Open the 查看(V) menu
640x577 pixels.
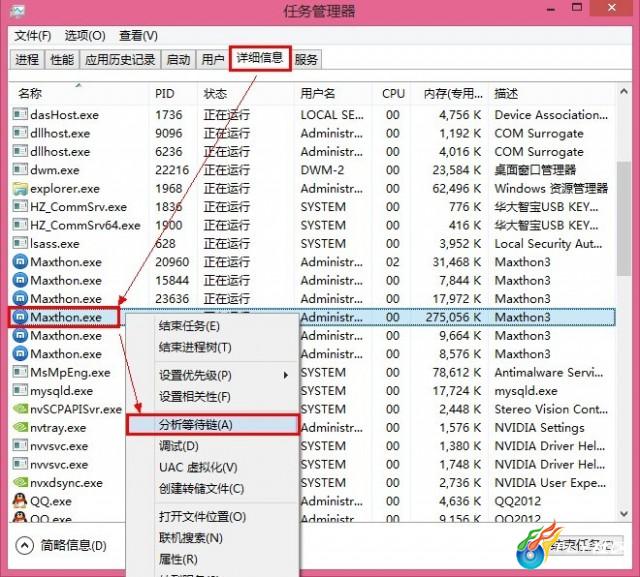coord(138,36)
